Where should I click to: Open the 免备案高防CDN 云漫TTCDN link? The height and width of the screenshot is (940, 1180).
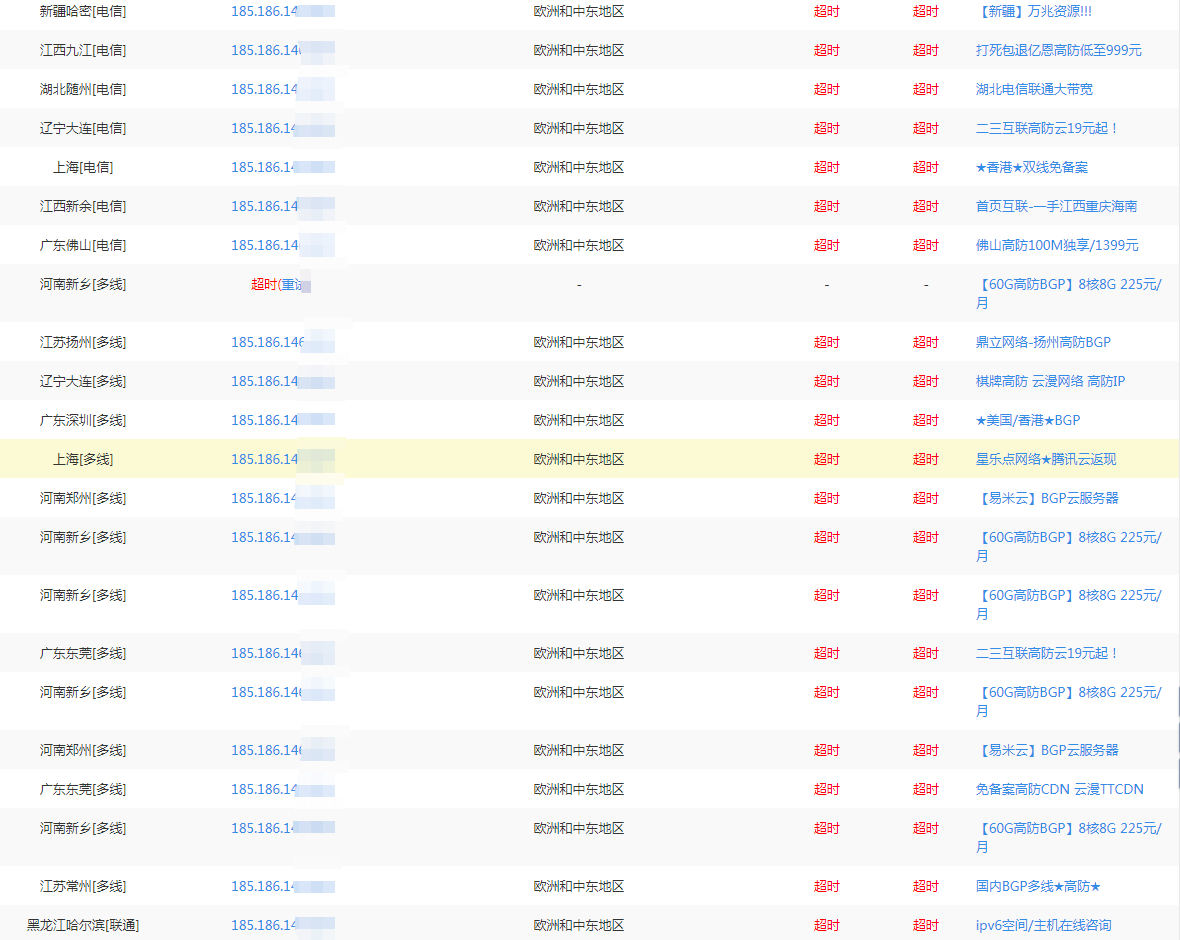pyautogui.click(x=1060, y=789)
